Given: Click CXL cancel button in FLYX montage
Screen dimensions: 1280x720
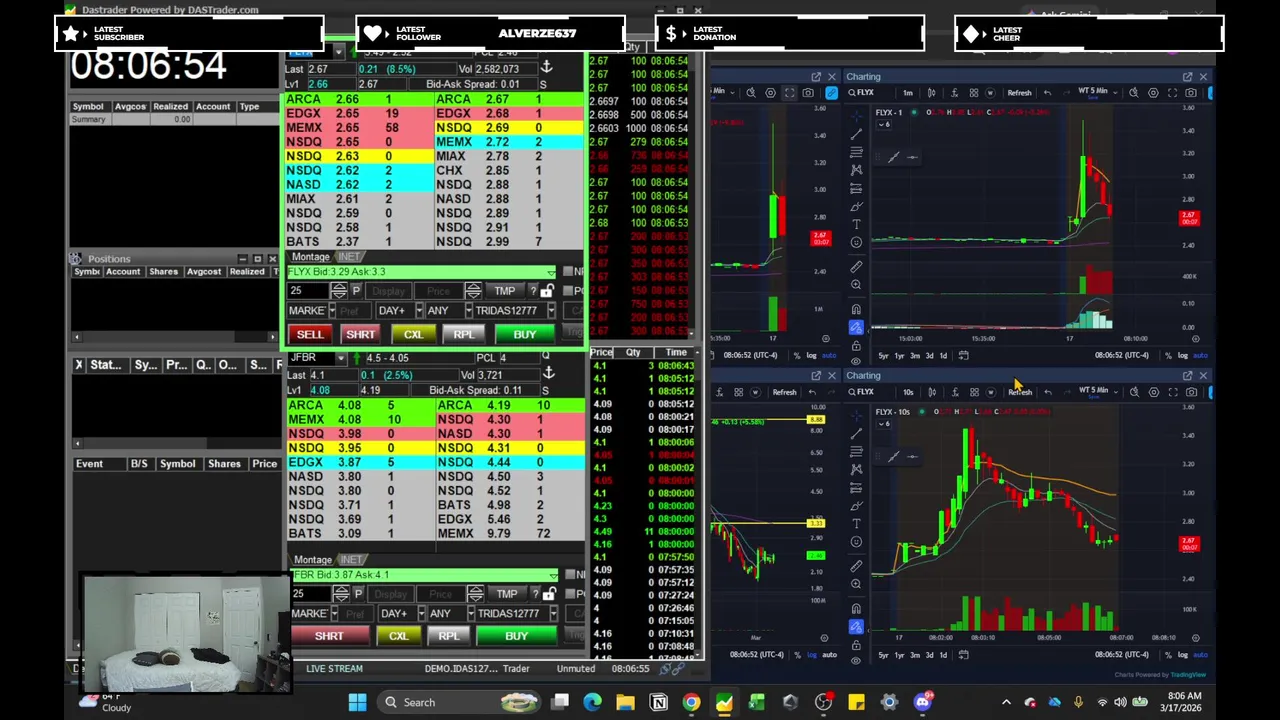Looking at the screenshot, I should 413,334.
